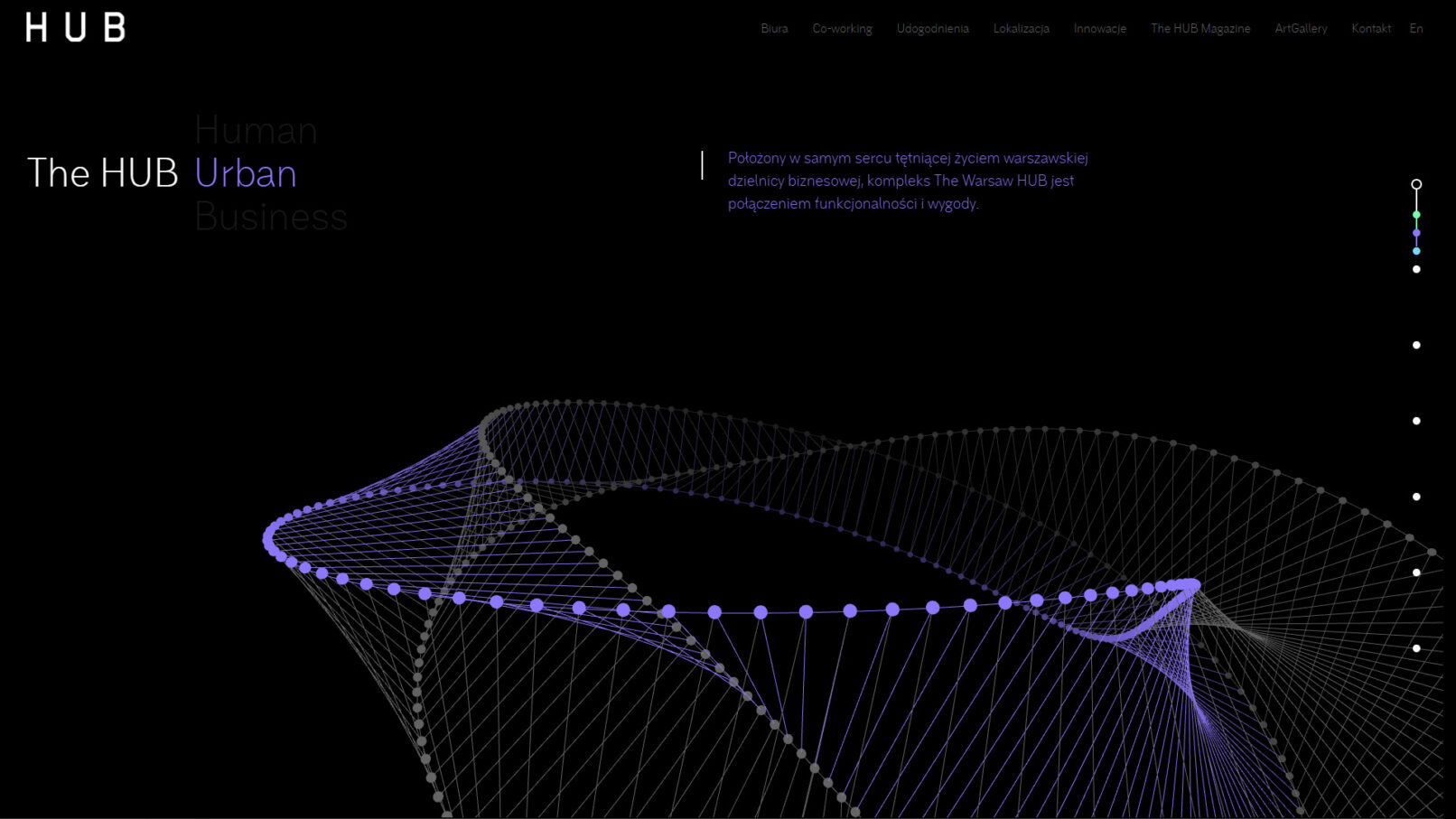The height and width of the screenshot is (819, 1456).
Task: Select the fifth white dot in side navigation
Action: [x=1416, y=572]
